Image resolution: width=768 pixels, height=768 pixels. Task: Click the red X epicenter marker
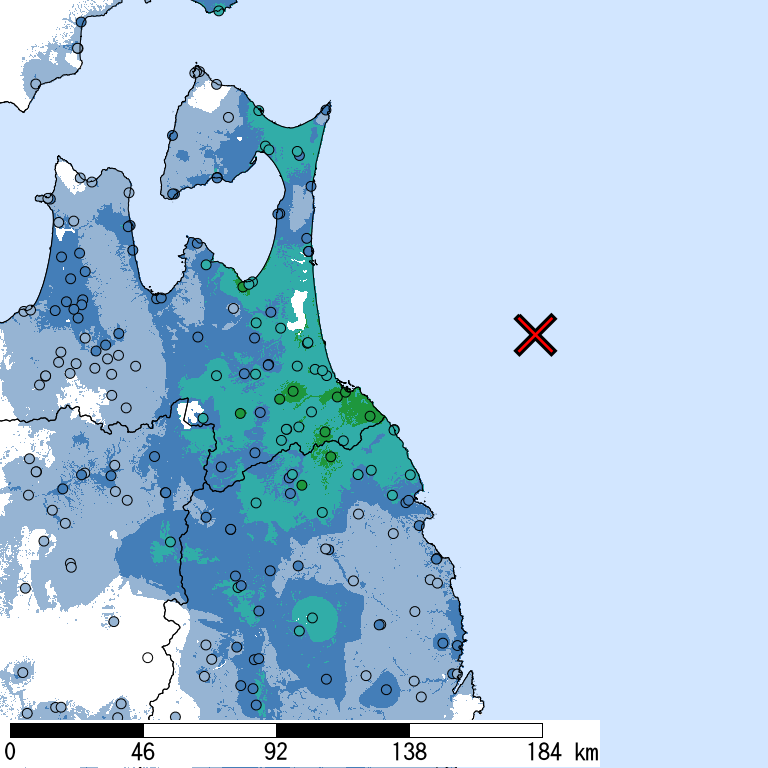coord(535,335)
